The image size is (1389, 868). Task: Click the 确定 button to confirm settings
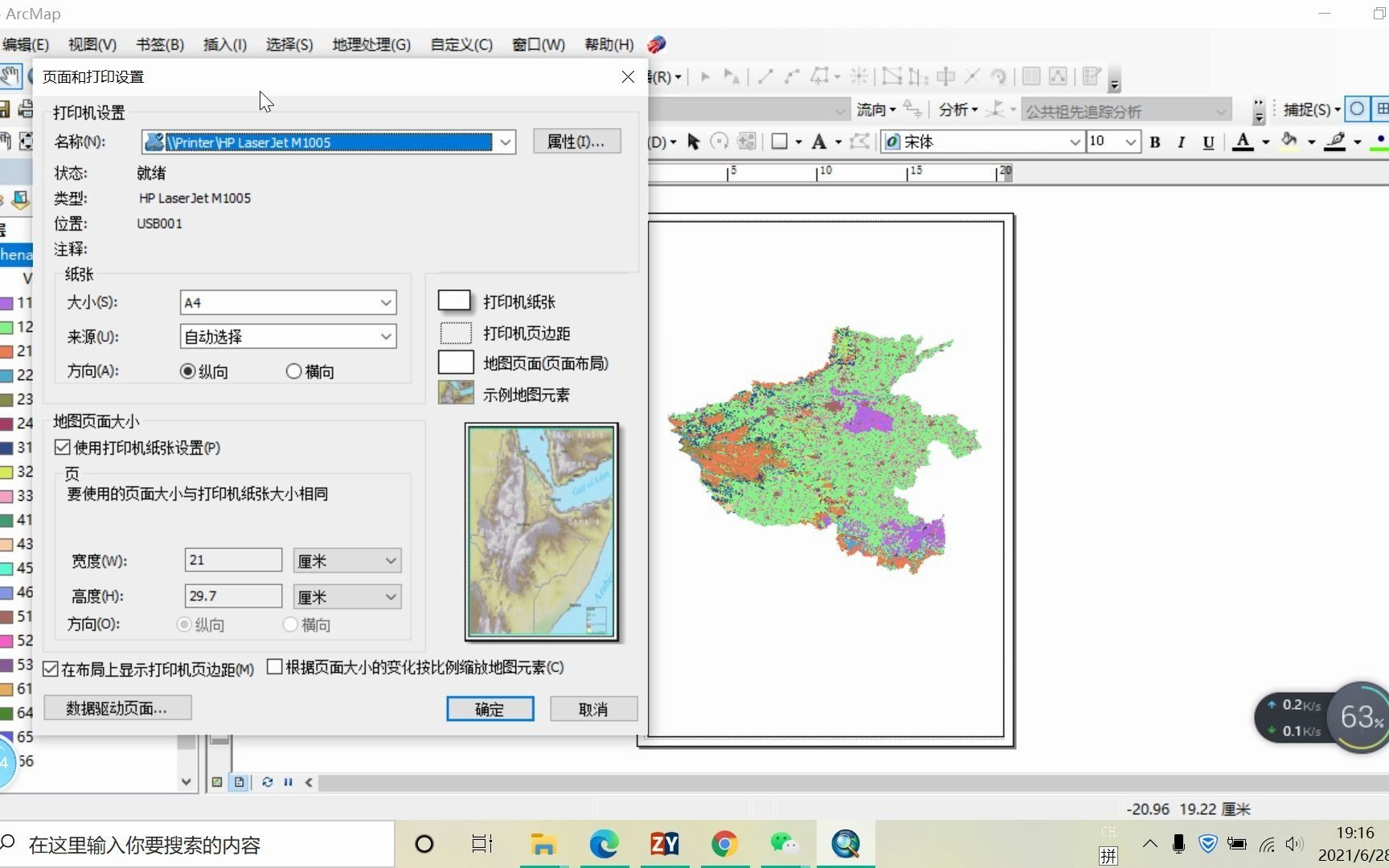coord(490,709)
